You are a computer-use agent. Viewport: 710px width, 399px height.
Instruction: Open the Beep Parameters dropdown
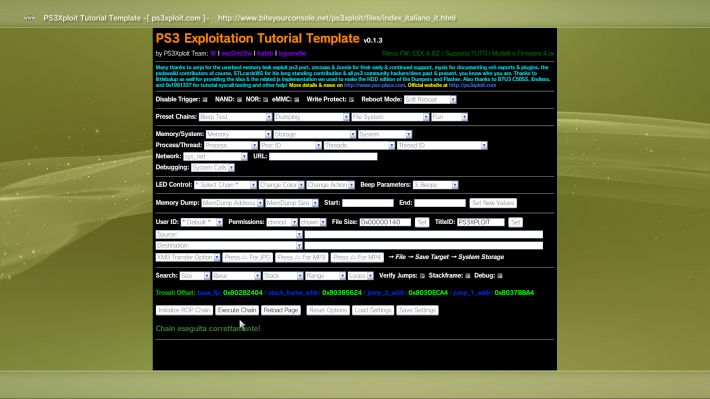[x=436, y=185]
